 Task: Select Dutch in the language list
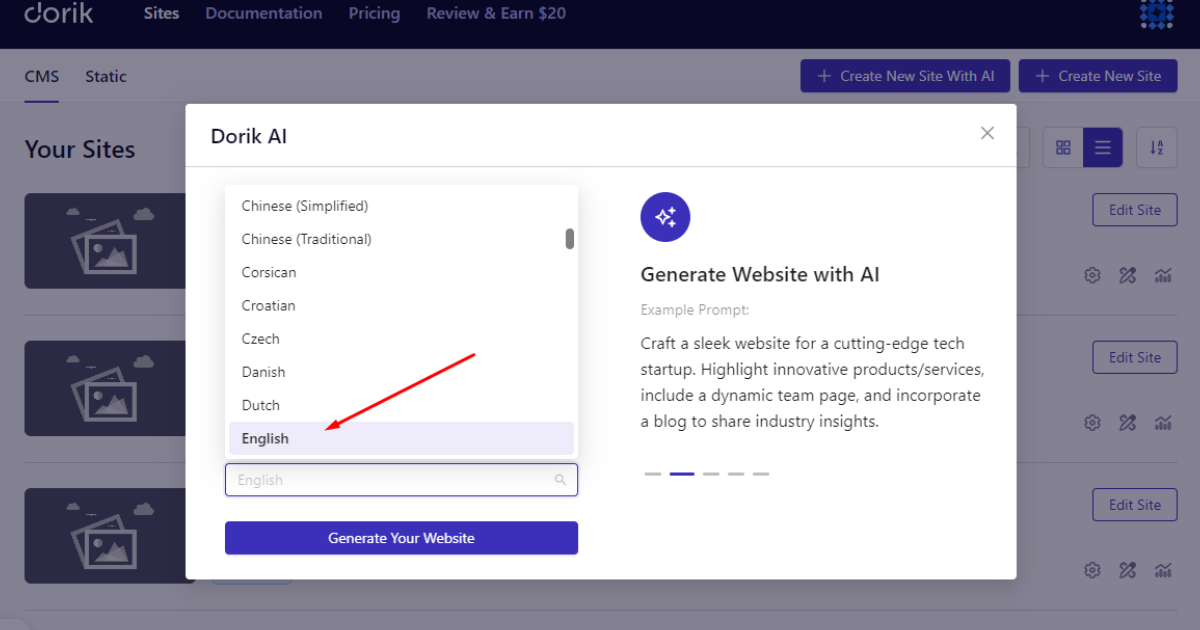tap(401, 405)
